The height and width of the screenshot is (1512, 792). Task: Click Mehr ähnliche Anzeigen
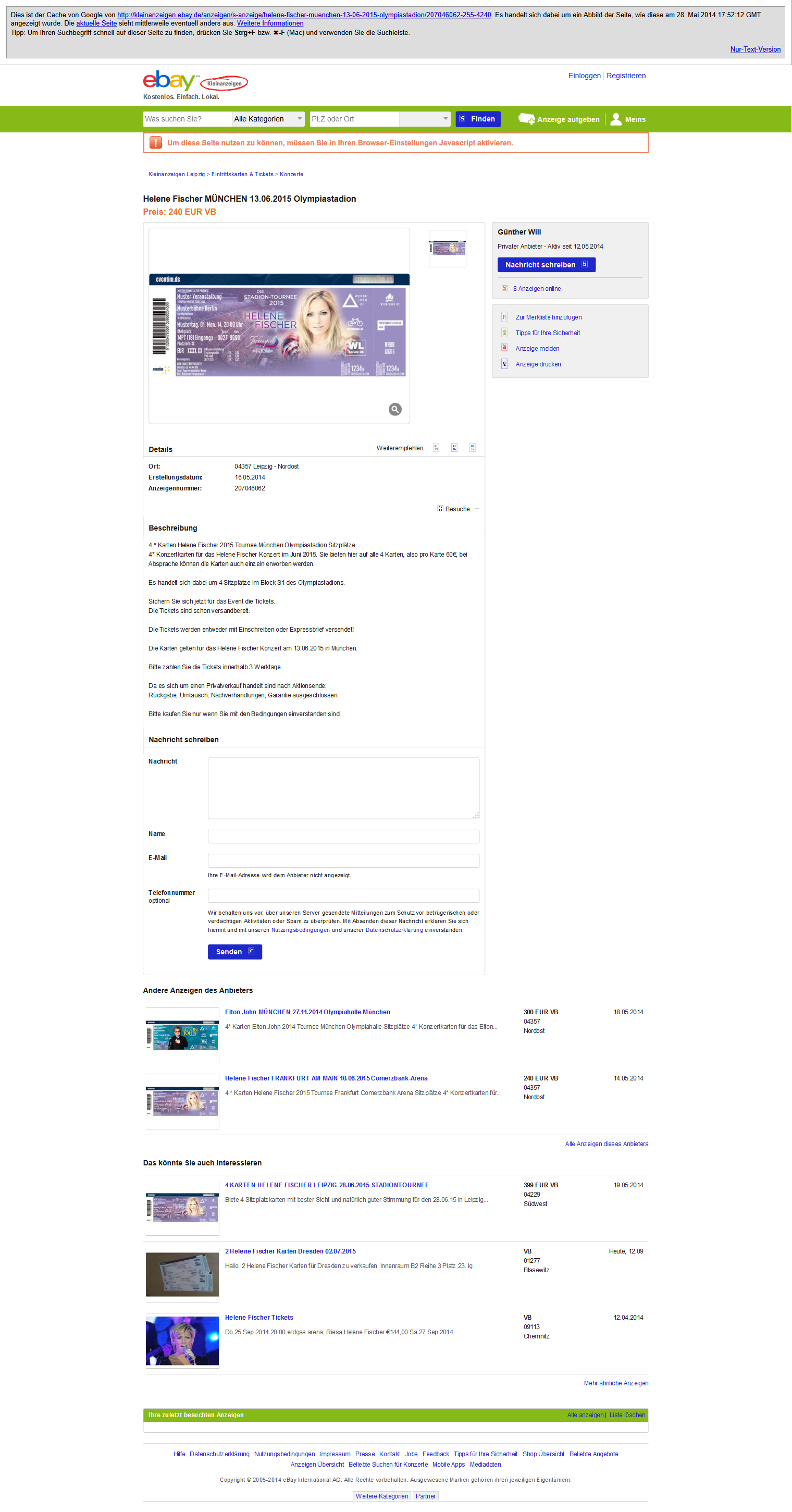coord(616,1383)
